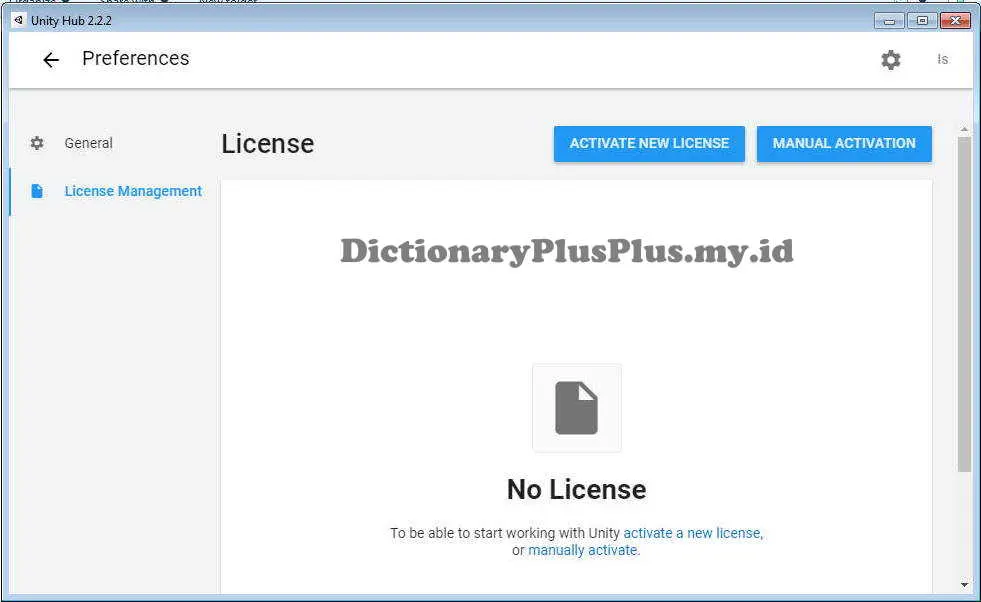981x602 pixels.
Task: Click the 'No License' heading text
Action: click(576, 489)
